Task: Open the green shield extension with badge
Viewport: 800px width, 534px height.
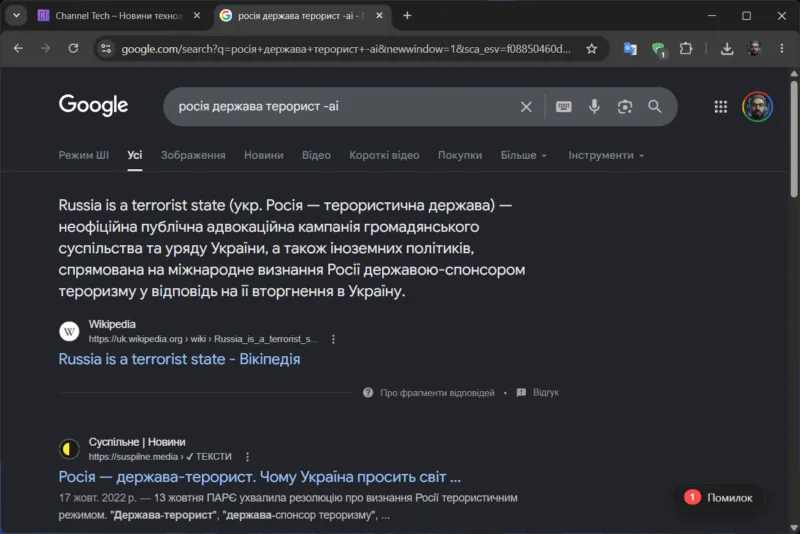Action: pyautogui.click(x=659, y=49)
